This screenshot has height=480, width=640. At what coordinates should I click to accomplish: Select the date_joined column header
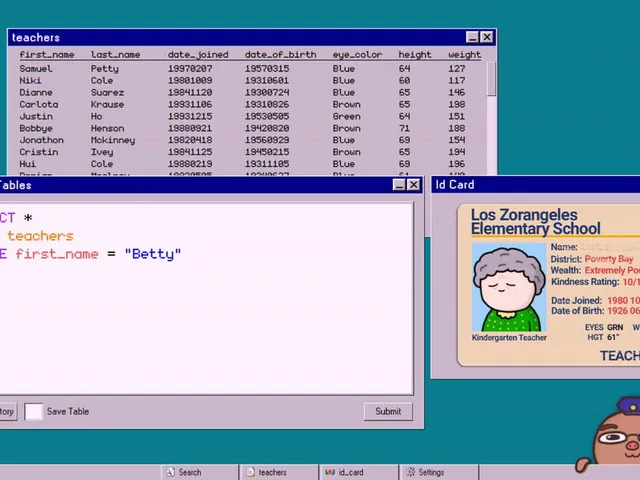(198, 55)
